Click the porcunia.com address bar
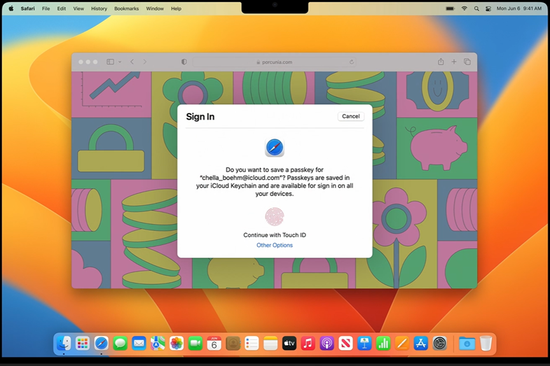This screenshot has width=550, height=366. [275, 62]
